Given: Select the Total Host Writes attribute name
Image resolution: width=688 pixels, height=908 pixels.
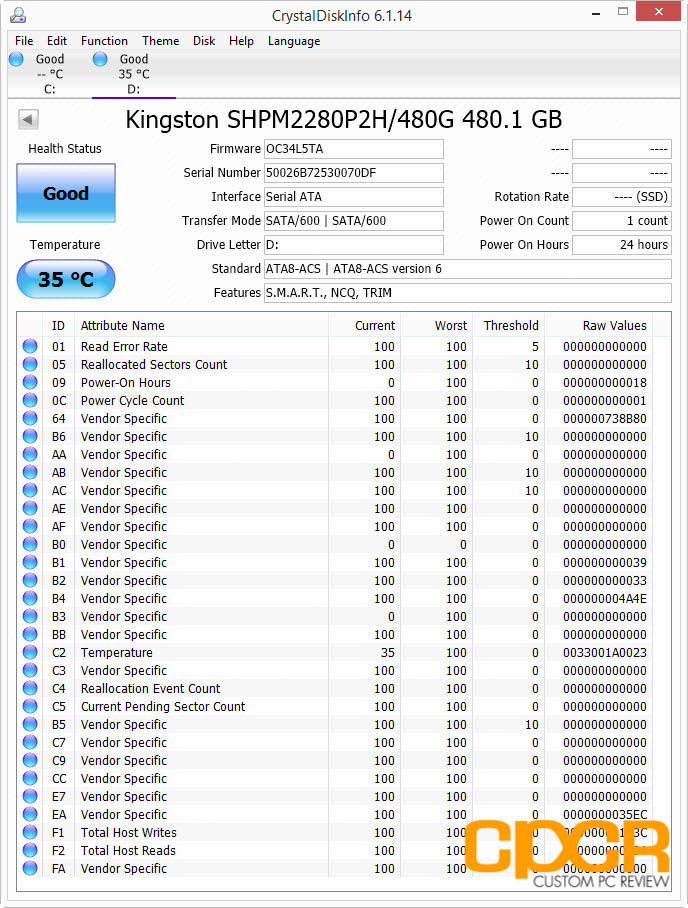Looking at the screenshot, I should tap(129, 832).
